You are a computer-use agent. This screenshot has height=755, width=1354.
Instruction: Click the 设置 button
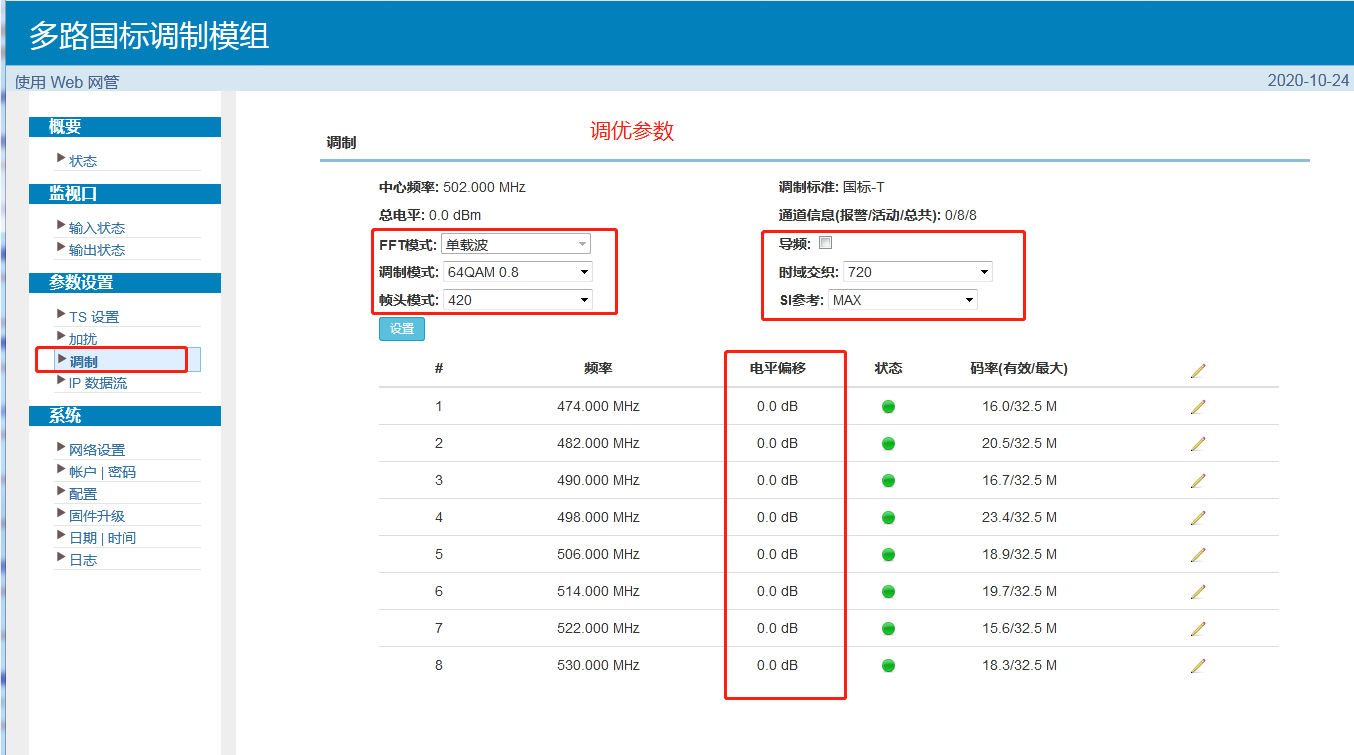tap(402, 329)
